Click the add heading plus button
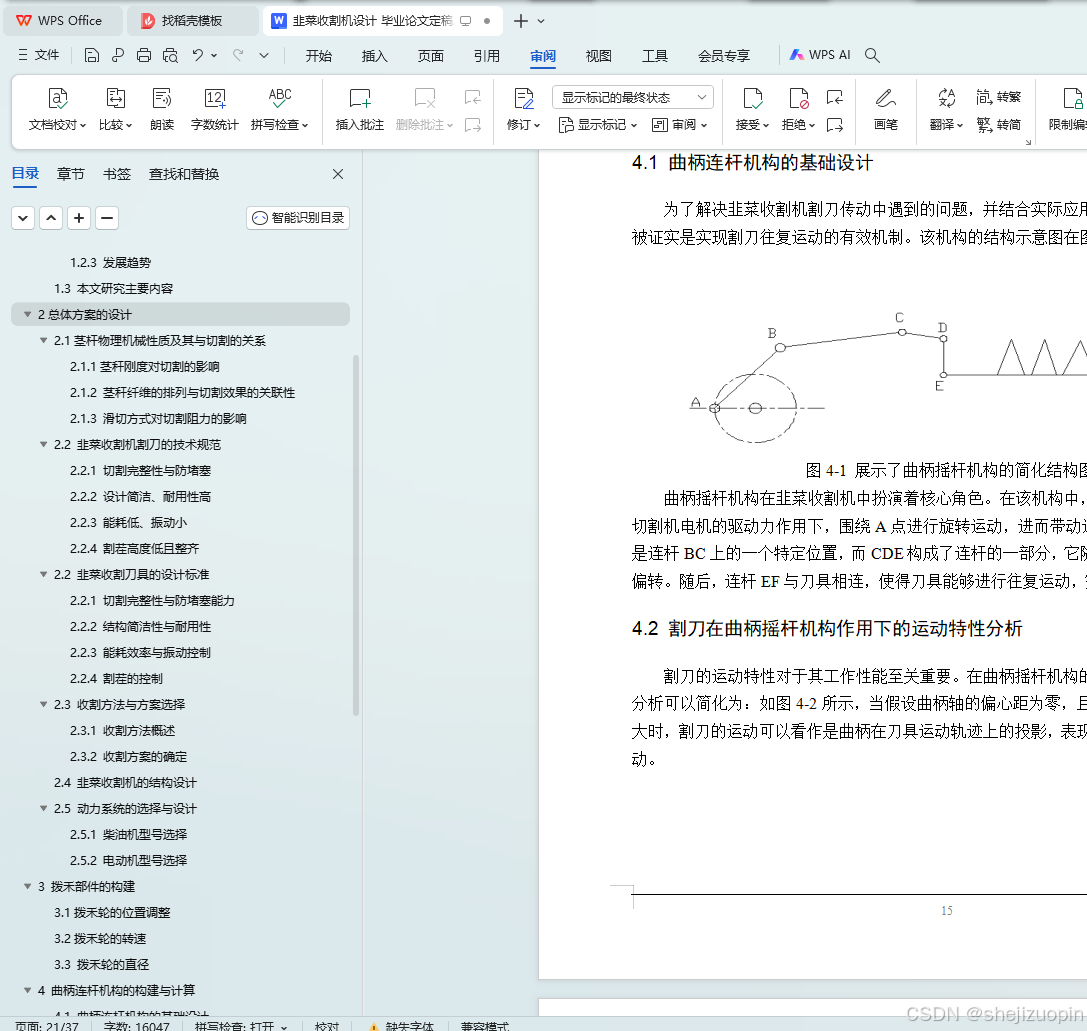This screenshot has width=1087, height=1031. 79,218
